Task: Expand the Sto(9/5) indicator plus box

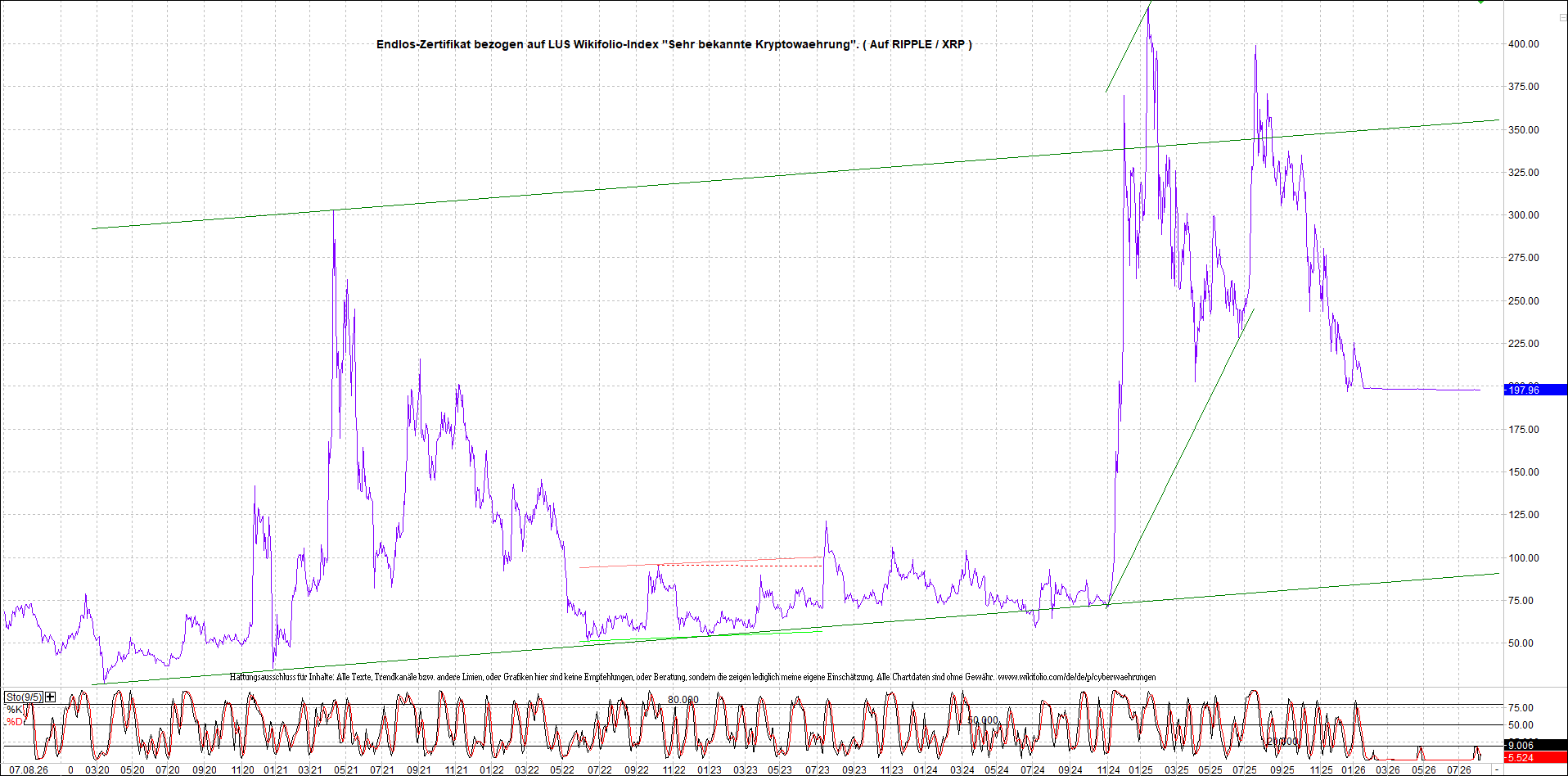Action: pyautogui.click(x=51, y=697)
